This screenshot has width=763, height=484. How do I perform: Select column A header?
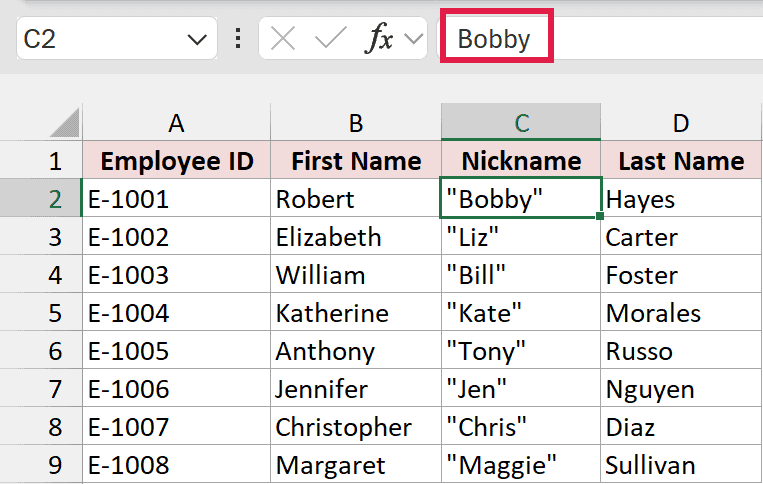[177, 123]
